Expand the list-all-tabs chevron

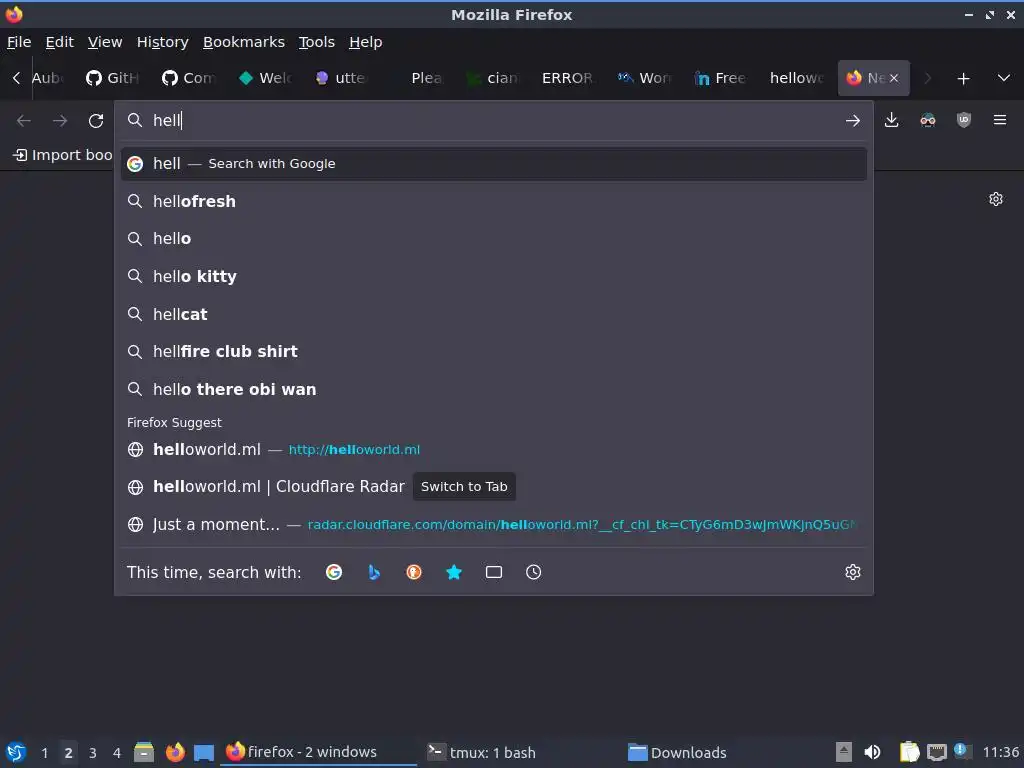coord(1004,78)
